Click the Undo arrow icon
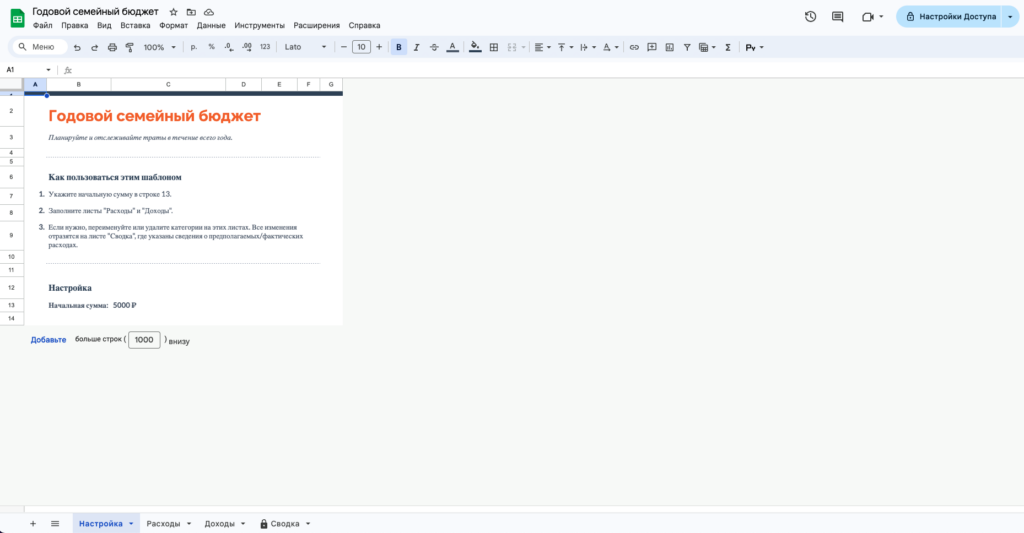This screenshot has width=1024, height=533. (x=77, y=47)
